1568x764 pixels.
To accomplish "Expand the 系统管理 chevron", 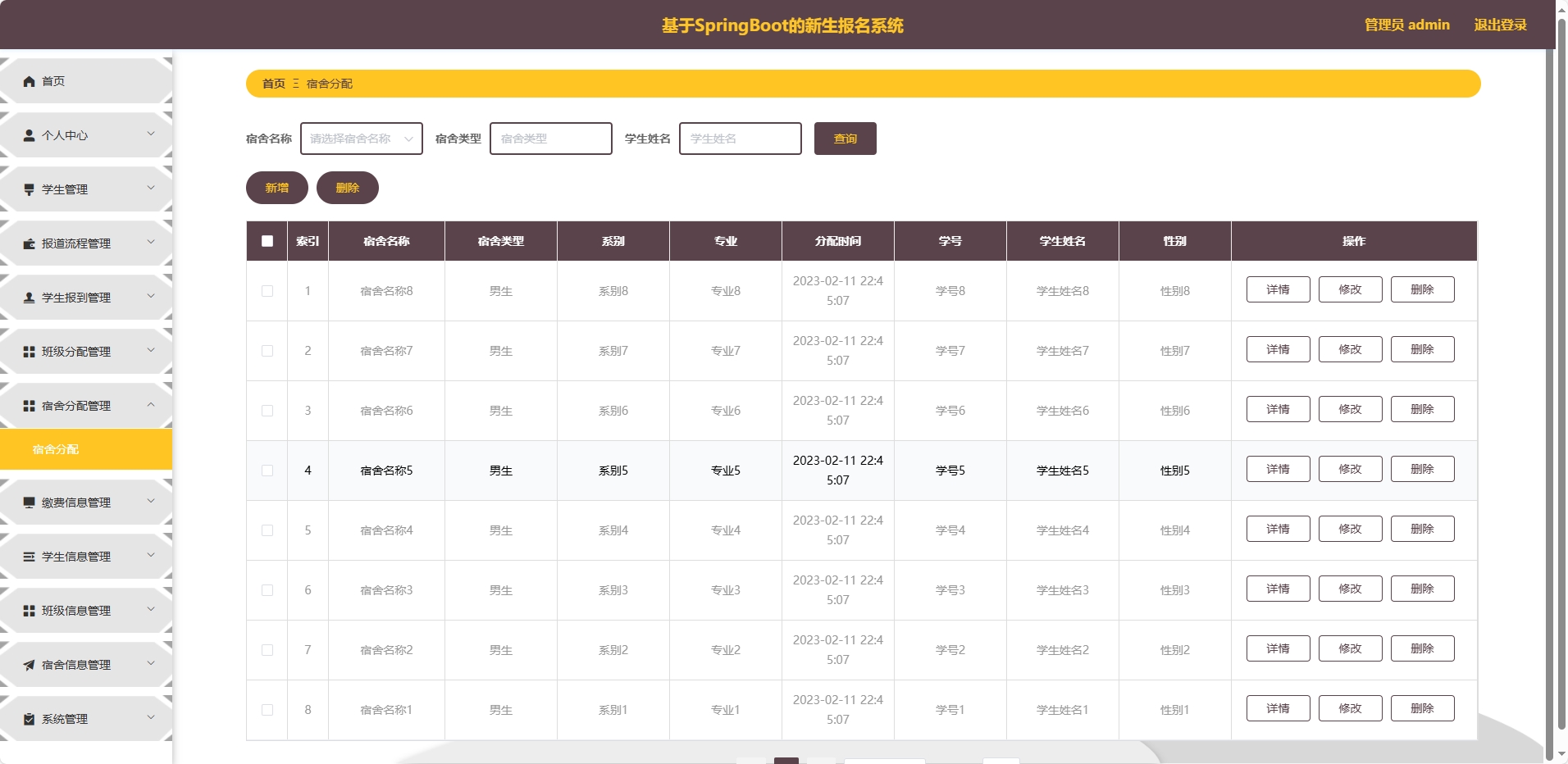I will pyautogui.click(x=151, y=717).
